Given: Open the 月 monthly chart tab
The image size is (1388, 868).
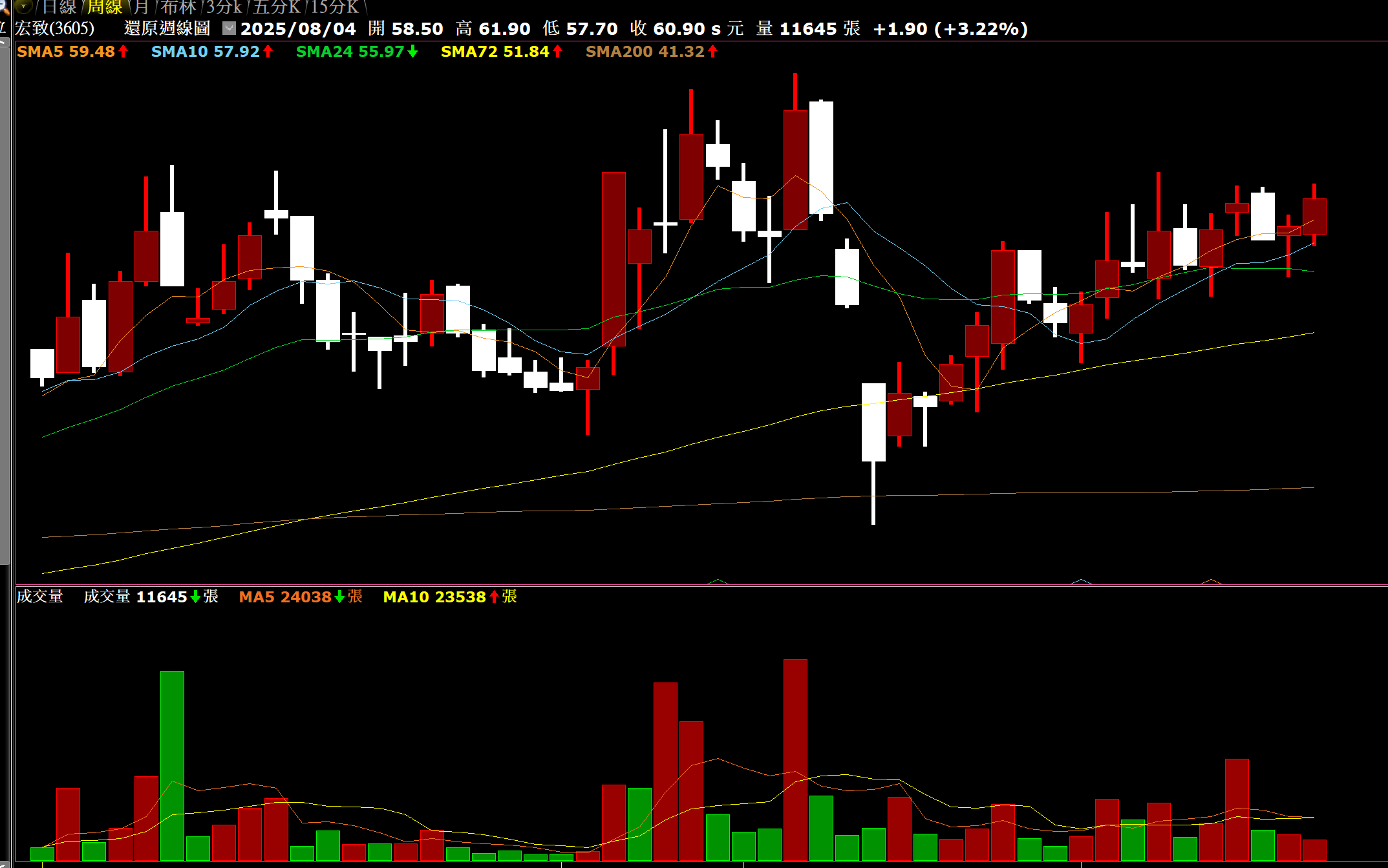Looking at the screenshot, I should [141, 7].
